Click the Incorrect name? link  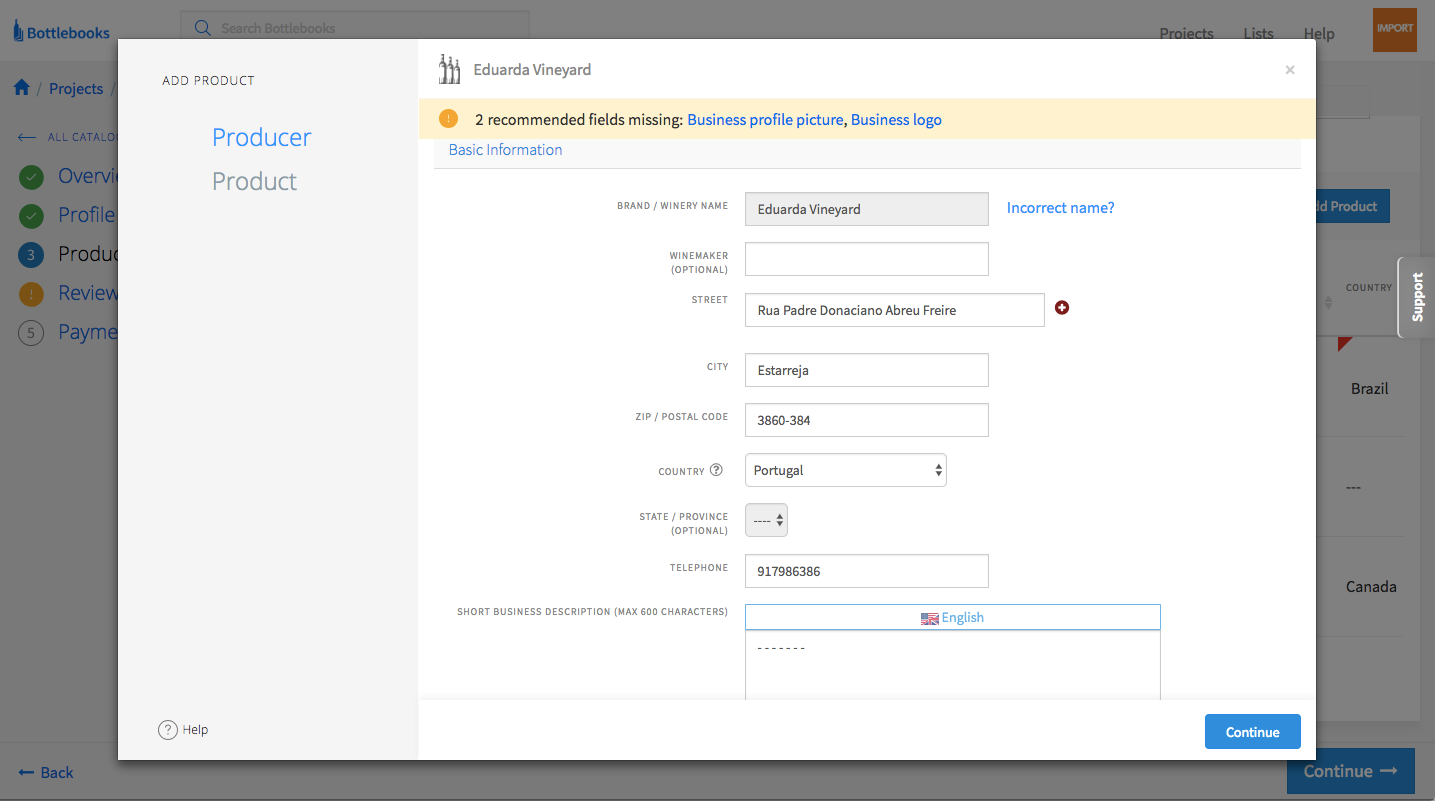click(1061, 208)
